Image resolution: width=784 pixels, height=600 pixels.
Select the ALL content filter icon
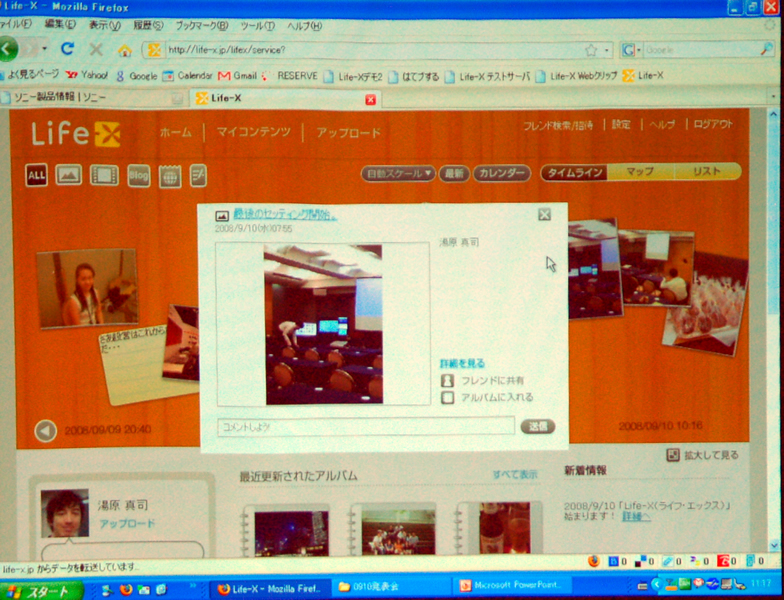[37, 175]
